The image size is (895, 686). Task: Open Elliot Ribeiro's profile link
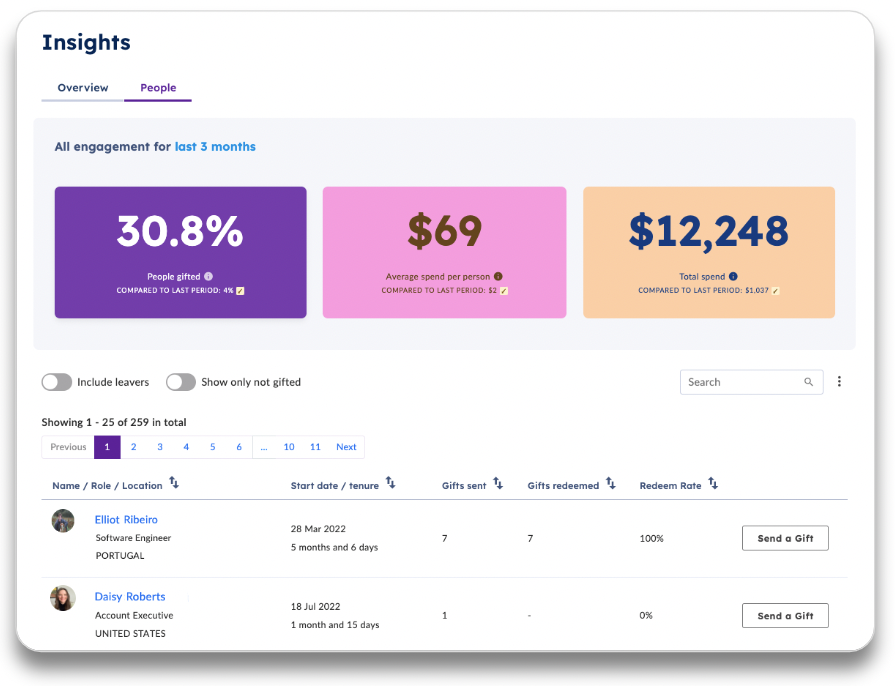[x=126, y=519]
